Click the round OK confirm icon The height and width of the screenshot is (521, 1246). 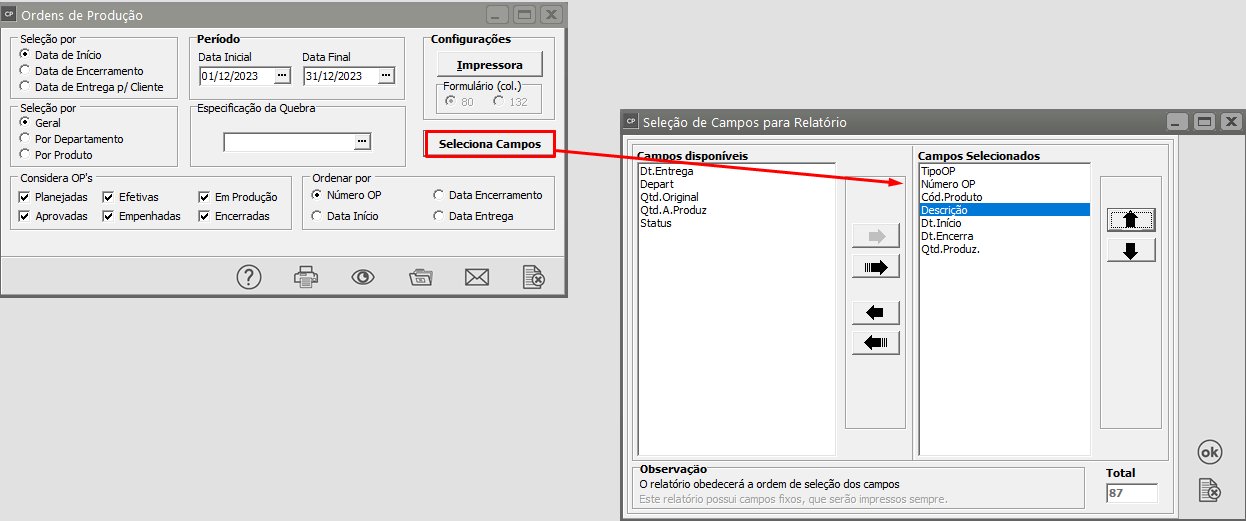tap(1210, 452)
